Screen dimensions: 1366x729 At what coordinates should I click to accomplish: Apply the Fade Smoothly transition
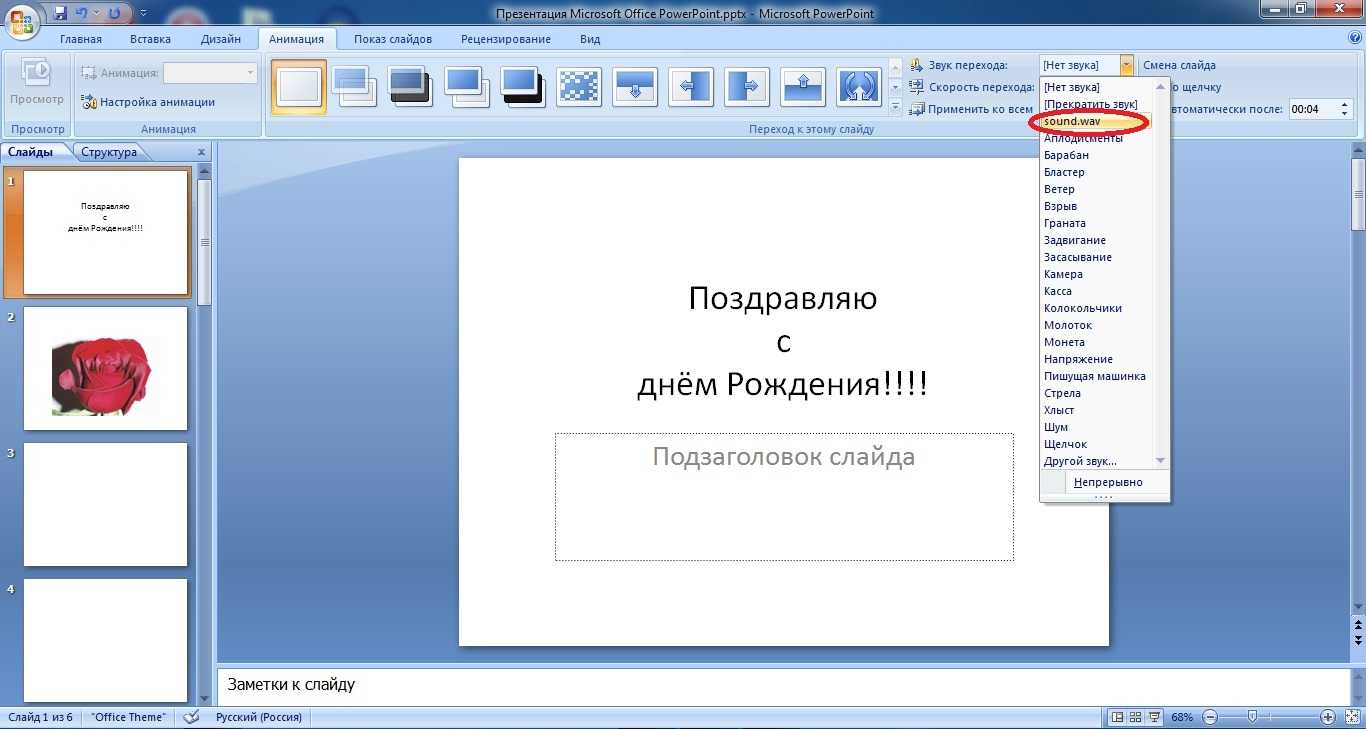tap(353, 87)
